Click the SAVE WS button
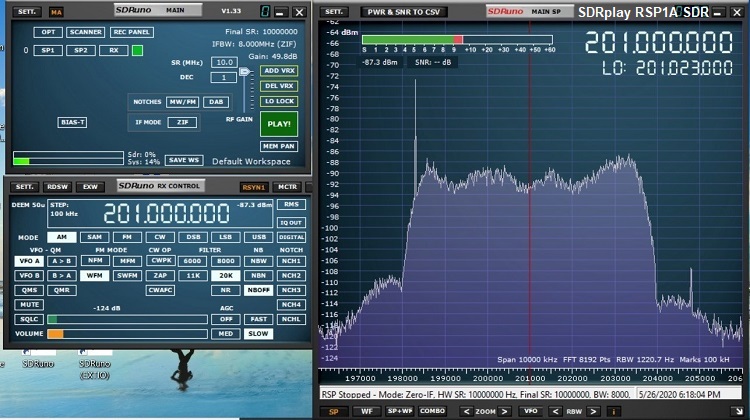Viewport: 750px width, 420px height. point(184,160)
